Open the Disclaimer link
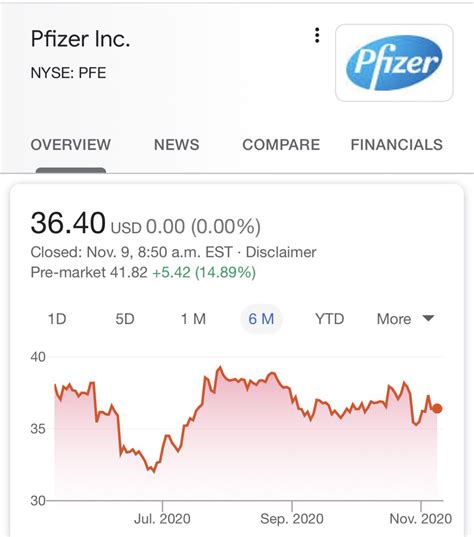Image resolution: width=474 pixels, height=537 pixels. tap(281, 252)
